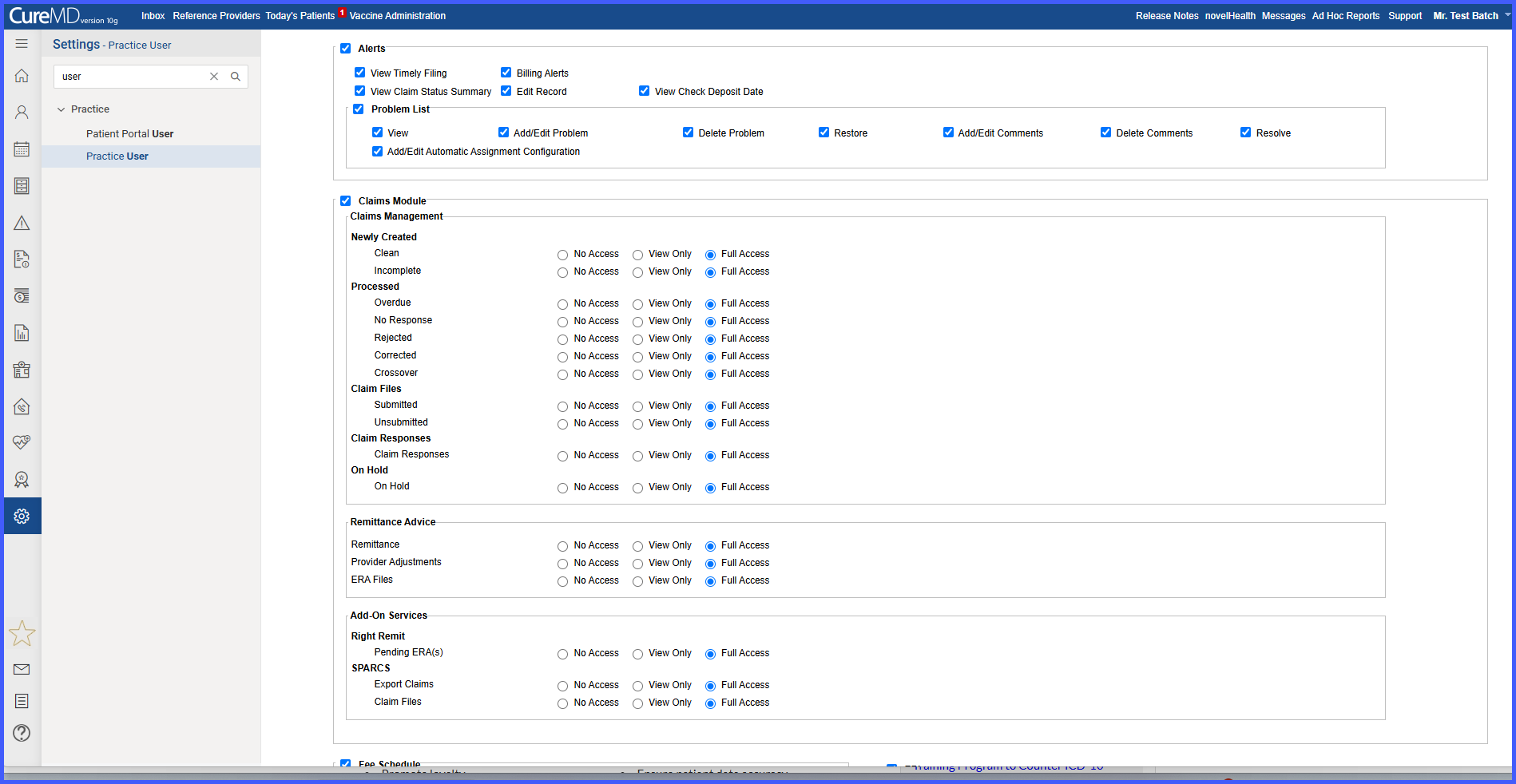This screenshot has height=784, width=1516.
Task: Open the Ad Hoc Reports menu
Action: click(1346, 16)
